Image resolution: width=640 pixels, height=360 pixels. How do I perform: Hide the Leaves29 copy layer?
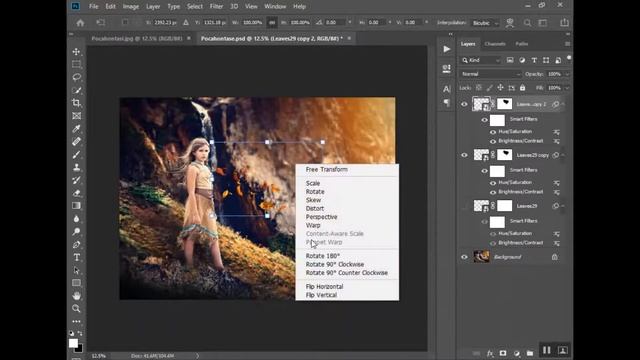pos(464,155)
